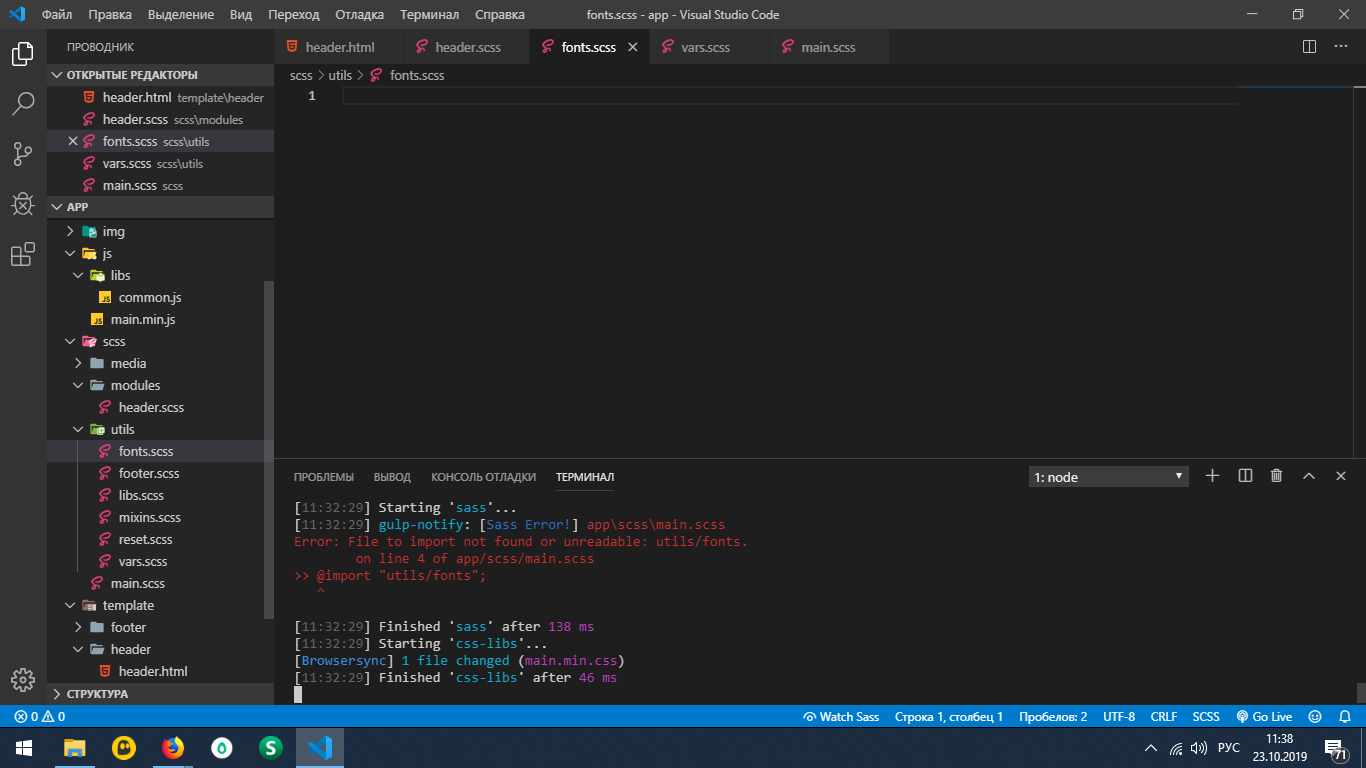Open the Search view in activity bar

(22, 104)
